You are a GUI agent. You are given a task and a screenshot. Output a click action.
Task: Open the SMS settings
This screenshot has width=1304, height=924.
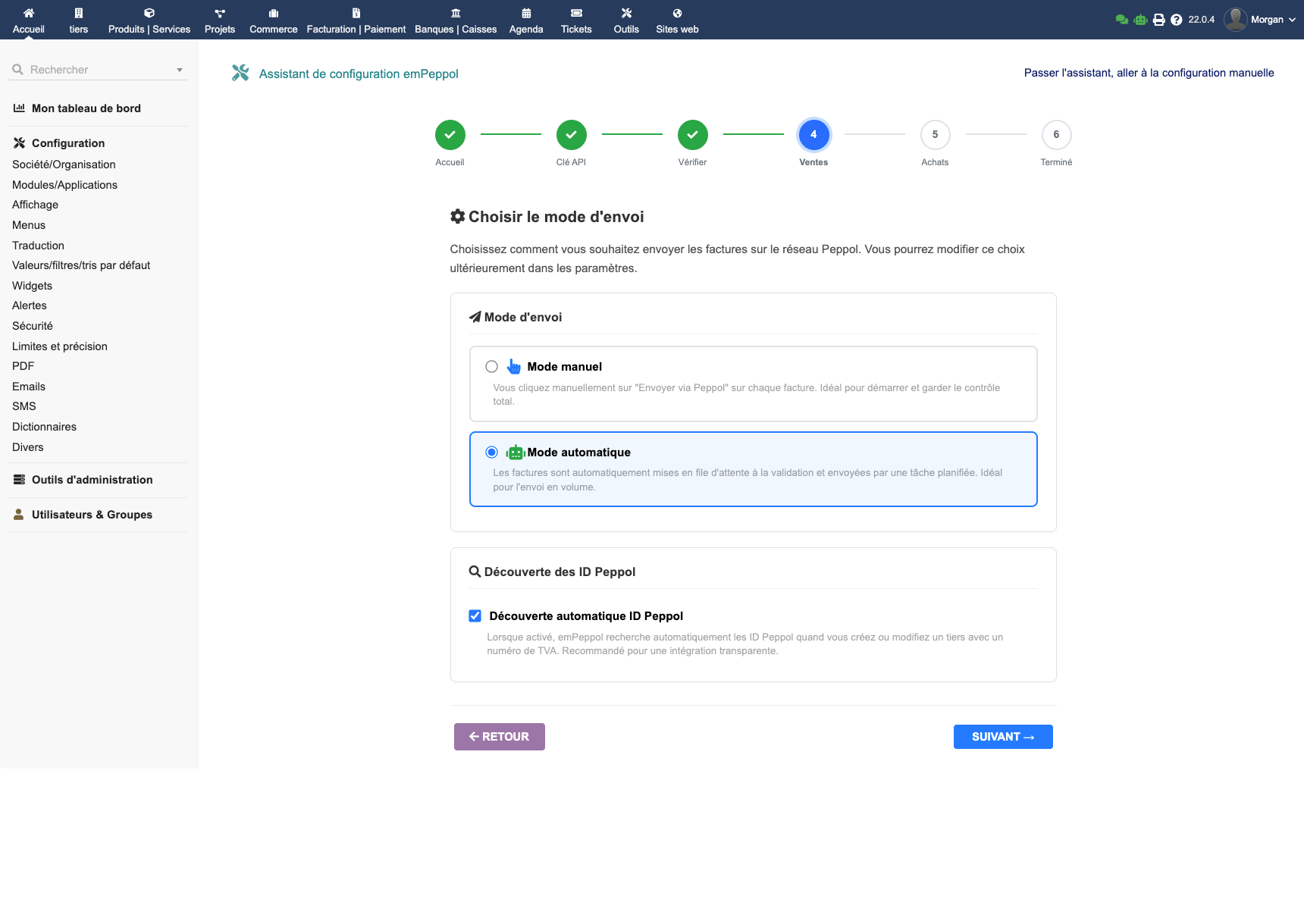[24, 406]
